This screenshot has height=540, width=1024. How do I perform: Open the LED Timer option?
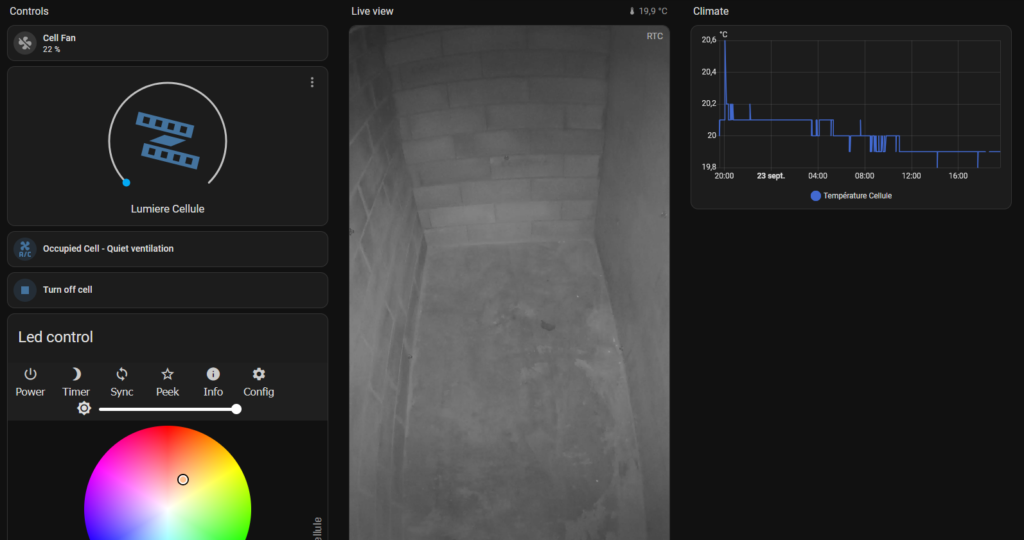pyautogui.click(x=76, y=382)
